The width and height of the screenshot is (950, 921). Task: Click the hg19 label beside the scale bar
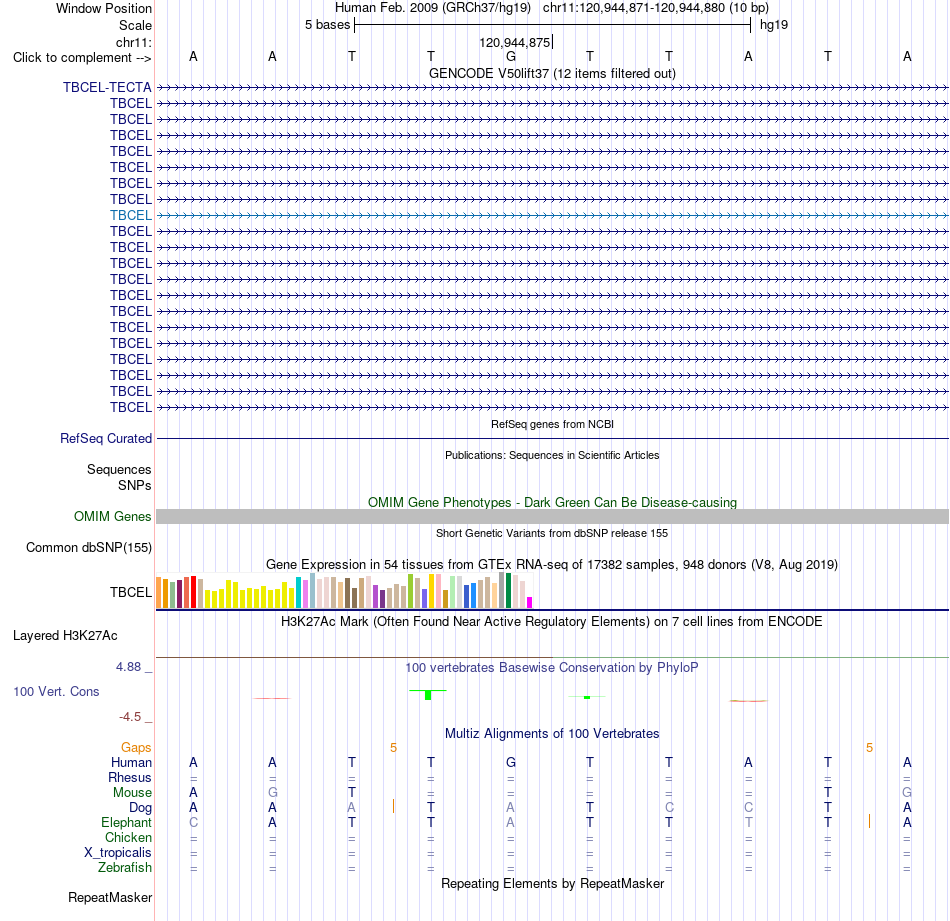point(774,25)
